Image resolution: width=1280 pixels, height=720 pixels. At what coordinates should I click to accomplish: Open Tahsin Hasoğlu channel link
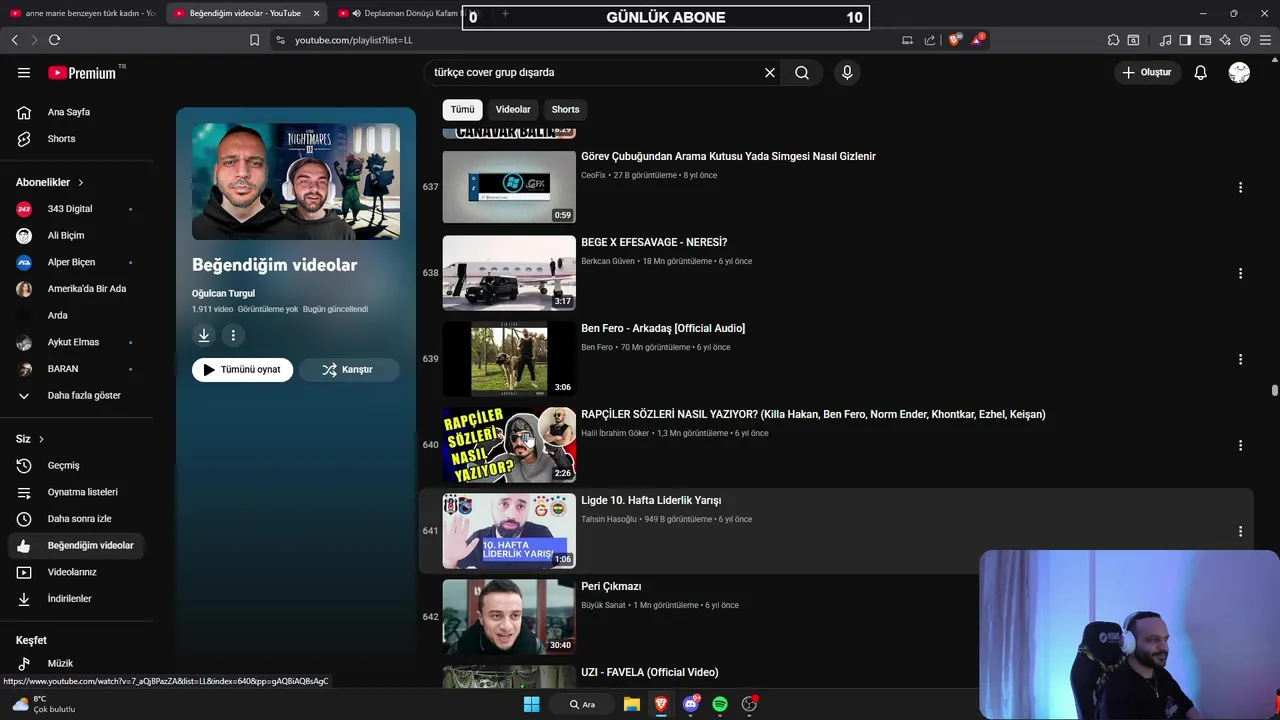coord(609,519)
